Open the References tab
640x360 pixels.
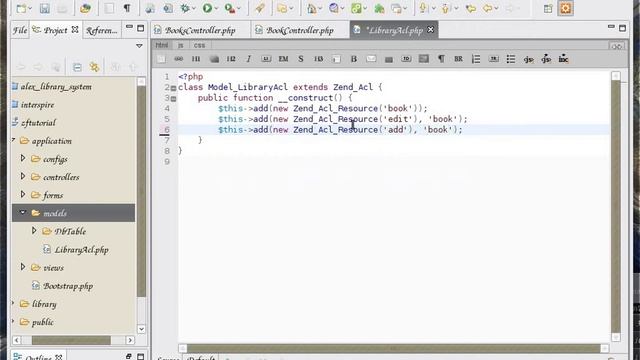pos(101,31)
